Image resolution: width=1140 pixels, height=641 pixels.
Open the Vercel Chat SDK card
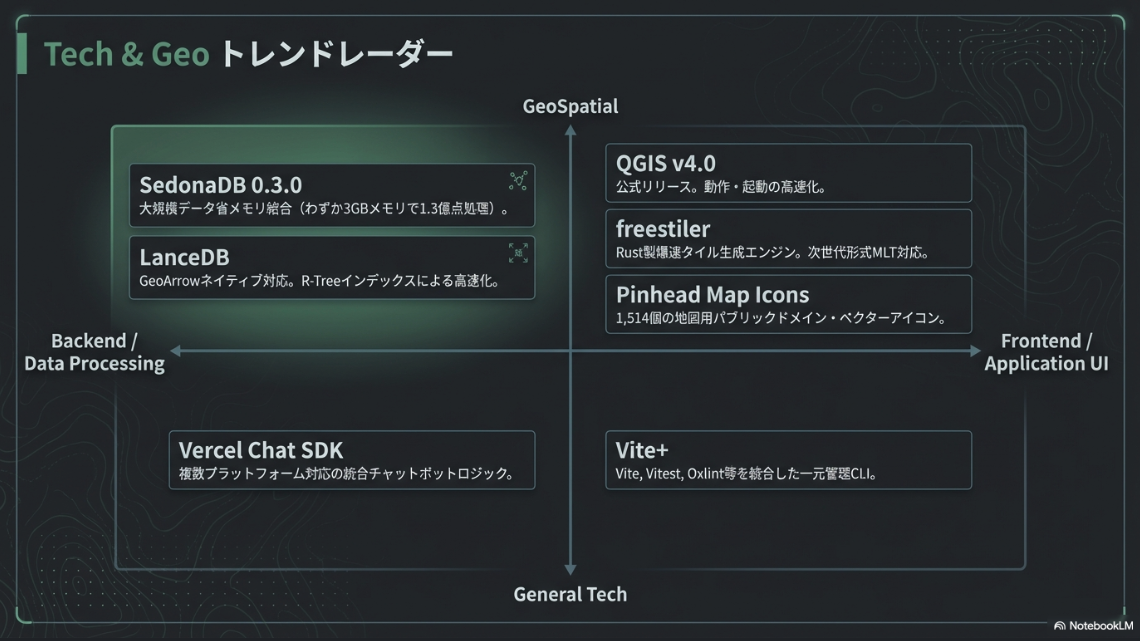tap(351, 460)
